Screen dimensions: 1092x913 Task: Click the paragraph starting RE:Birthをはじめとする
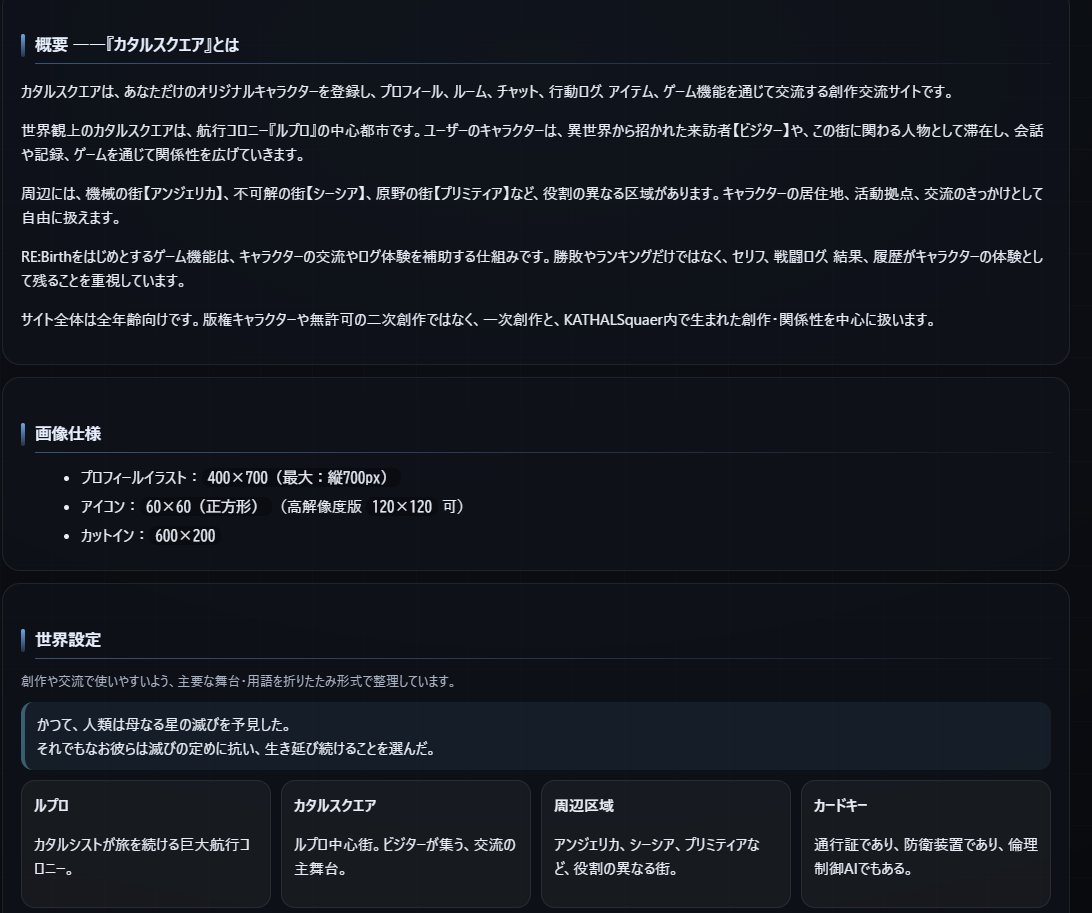click(x=532, y=268)
